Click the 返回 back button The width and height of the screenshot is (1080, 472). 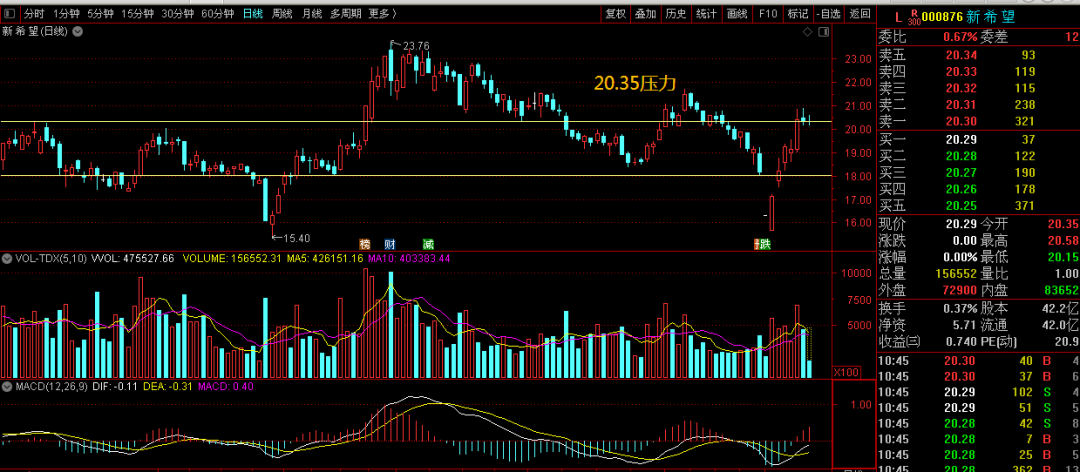(859, 14)
